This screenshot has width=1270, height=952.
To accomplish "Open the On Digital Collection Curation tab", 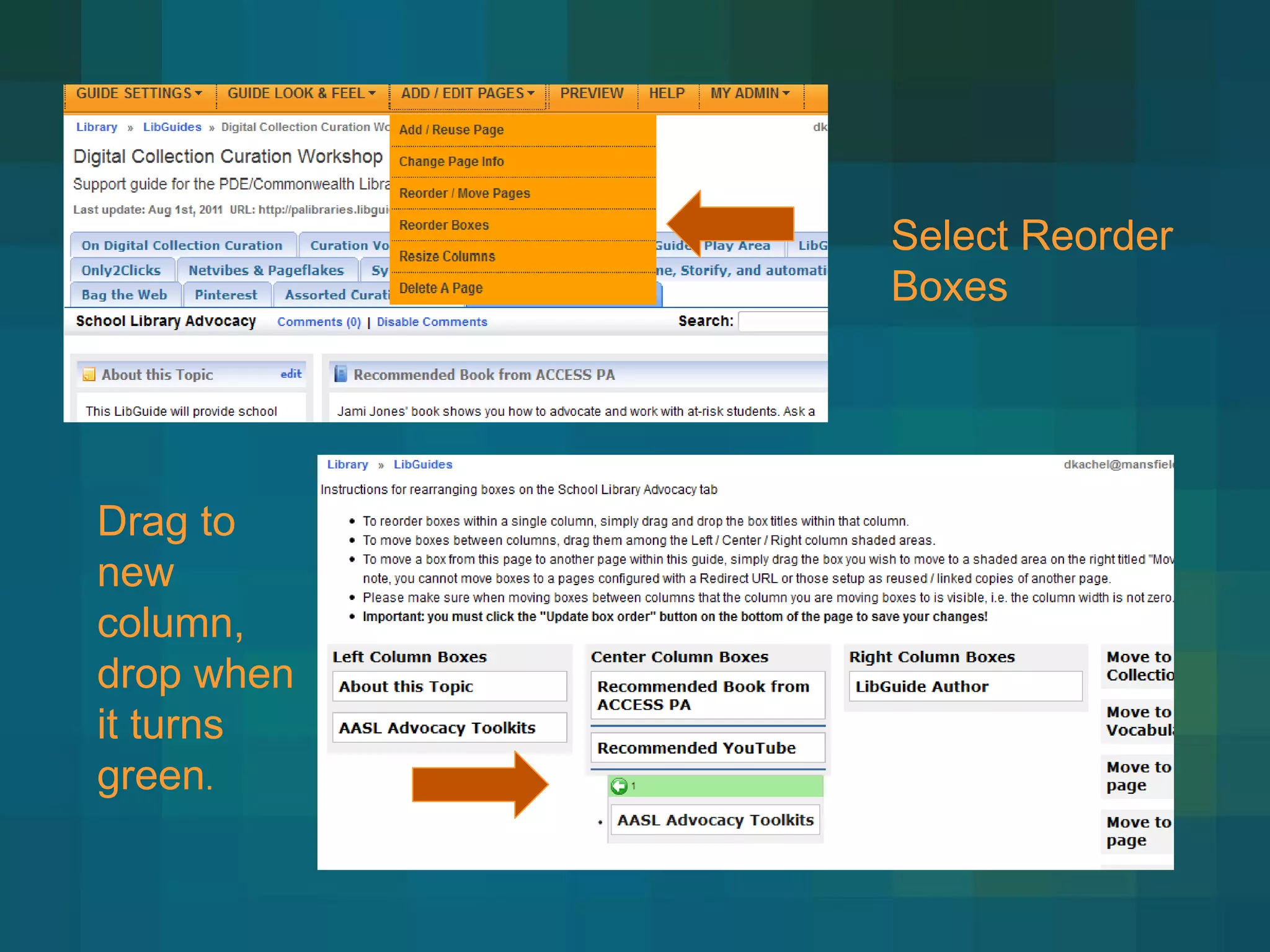I will tap(182, 245).
